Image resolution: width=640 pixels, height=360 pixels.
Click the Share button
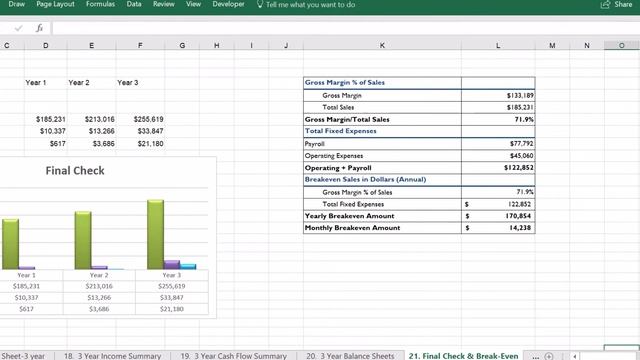[617, 4]
